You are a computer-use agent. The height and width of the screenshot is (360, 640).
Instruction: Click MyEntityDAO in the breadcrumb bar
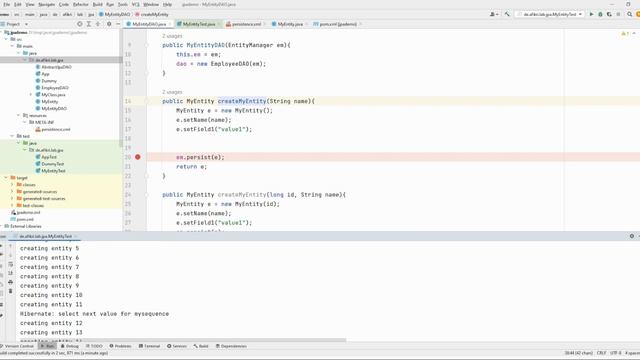[x=115, y=14]
